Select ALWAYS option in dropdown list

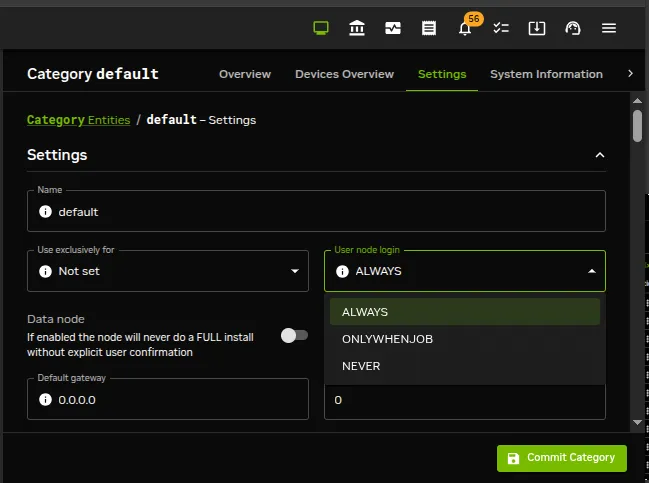(465, 312)
